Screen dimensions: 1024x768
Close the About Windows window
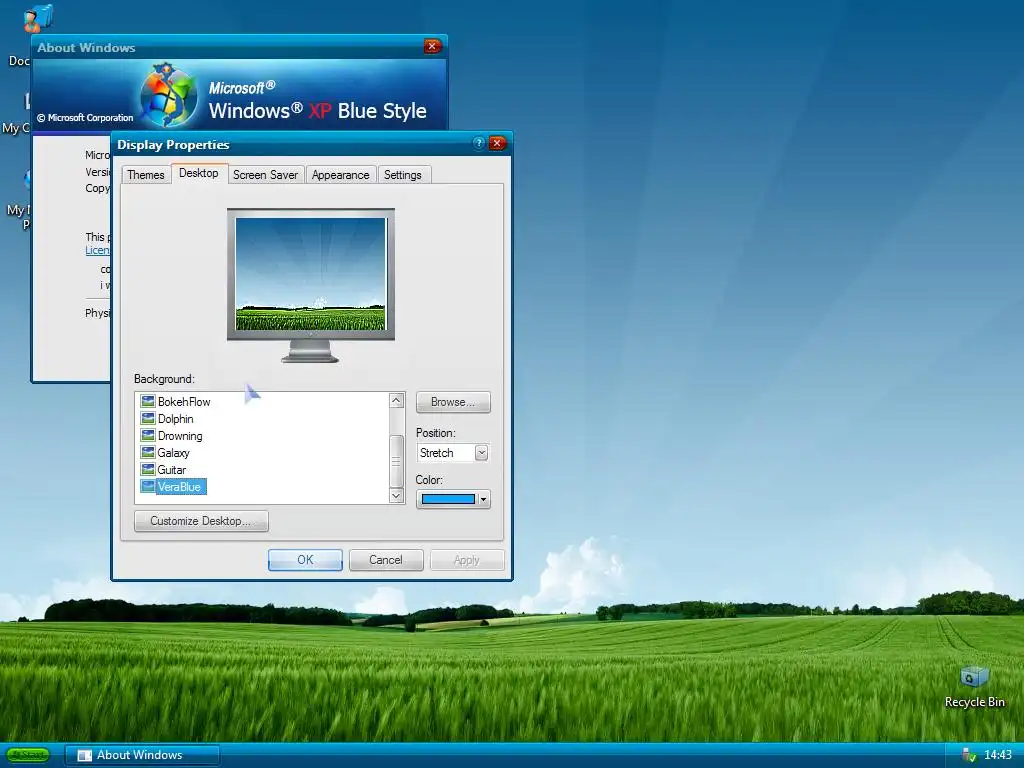(x=432, y=46)
